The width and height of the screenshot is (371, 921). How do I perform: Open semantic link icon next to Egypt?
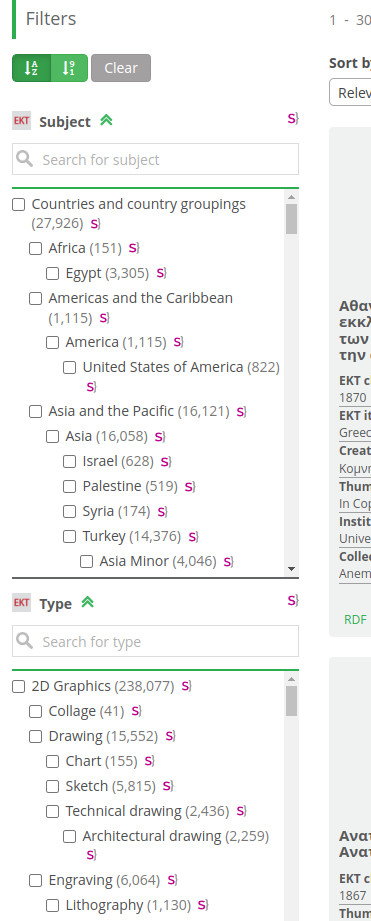click(161, 273)
